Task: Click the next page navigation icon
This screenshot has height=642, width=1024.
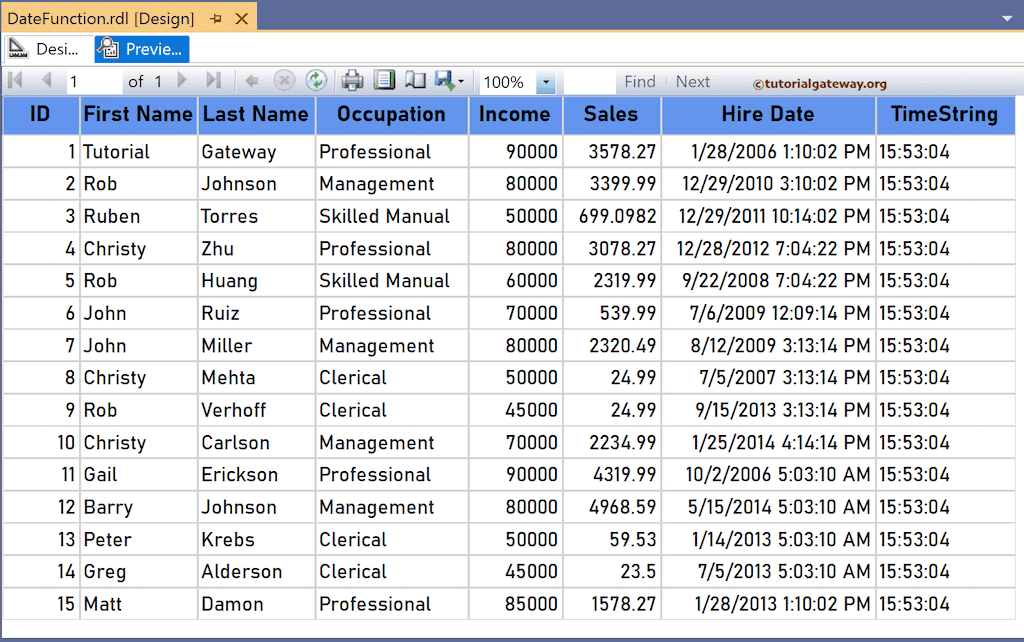Action: [x=182, y=82]
